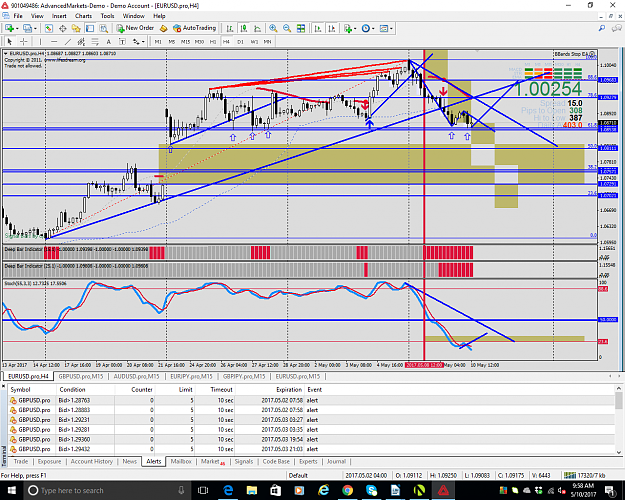
Task: Open the Periods clock icon
Action: pos(366,28)
